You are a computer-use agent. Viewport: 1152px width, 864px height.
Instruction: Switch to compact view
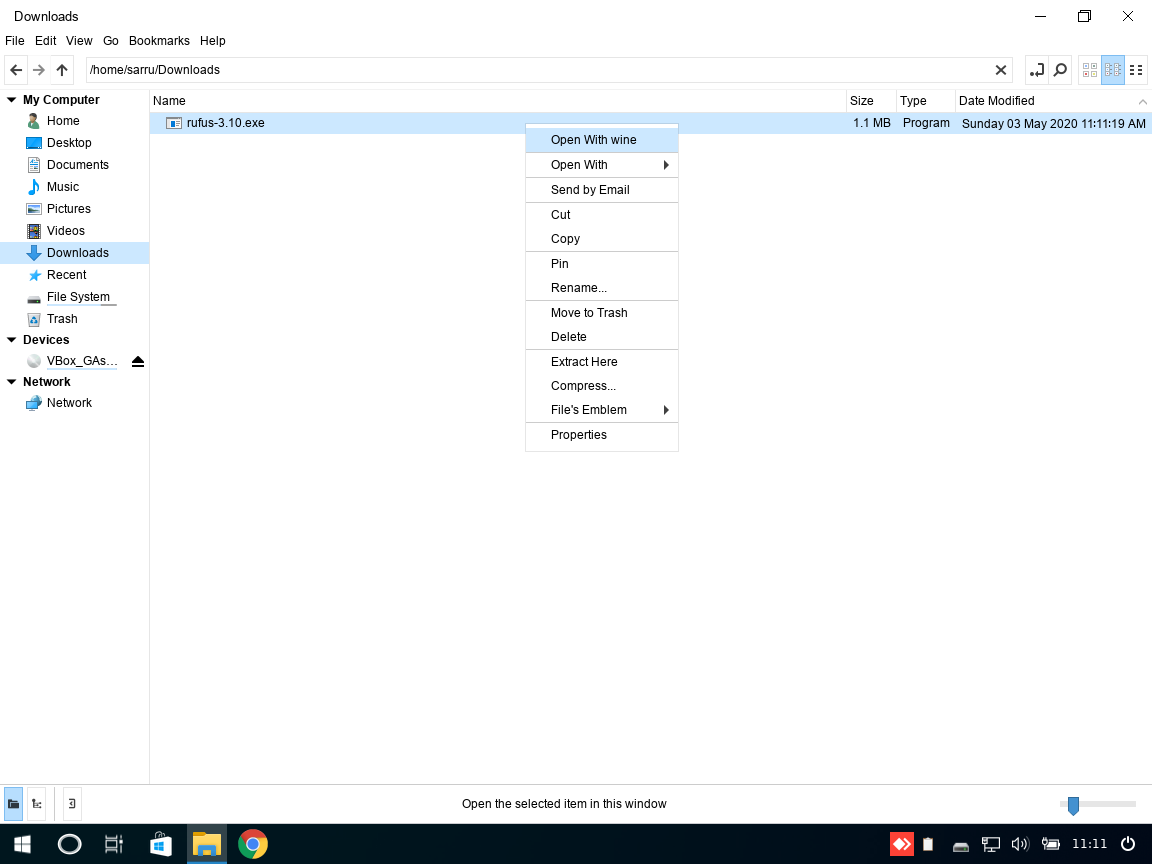click(1113, 70)
